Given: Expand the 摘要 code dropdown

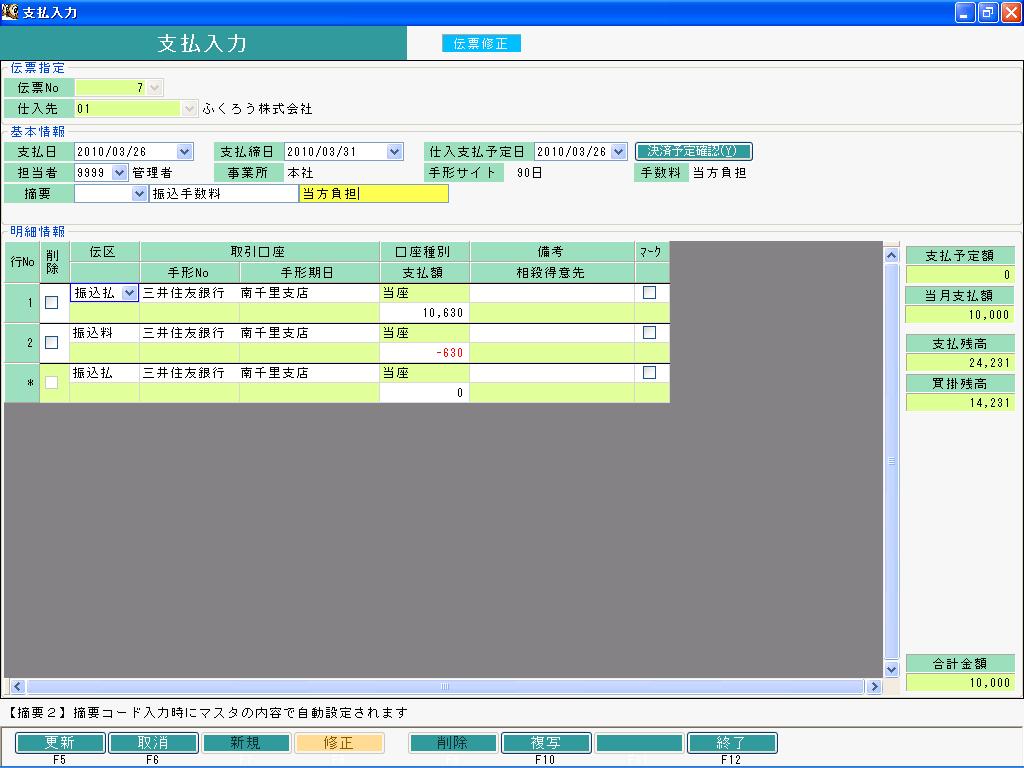Looking at the screenshot, I should click(x=138, y=193).
